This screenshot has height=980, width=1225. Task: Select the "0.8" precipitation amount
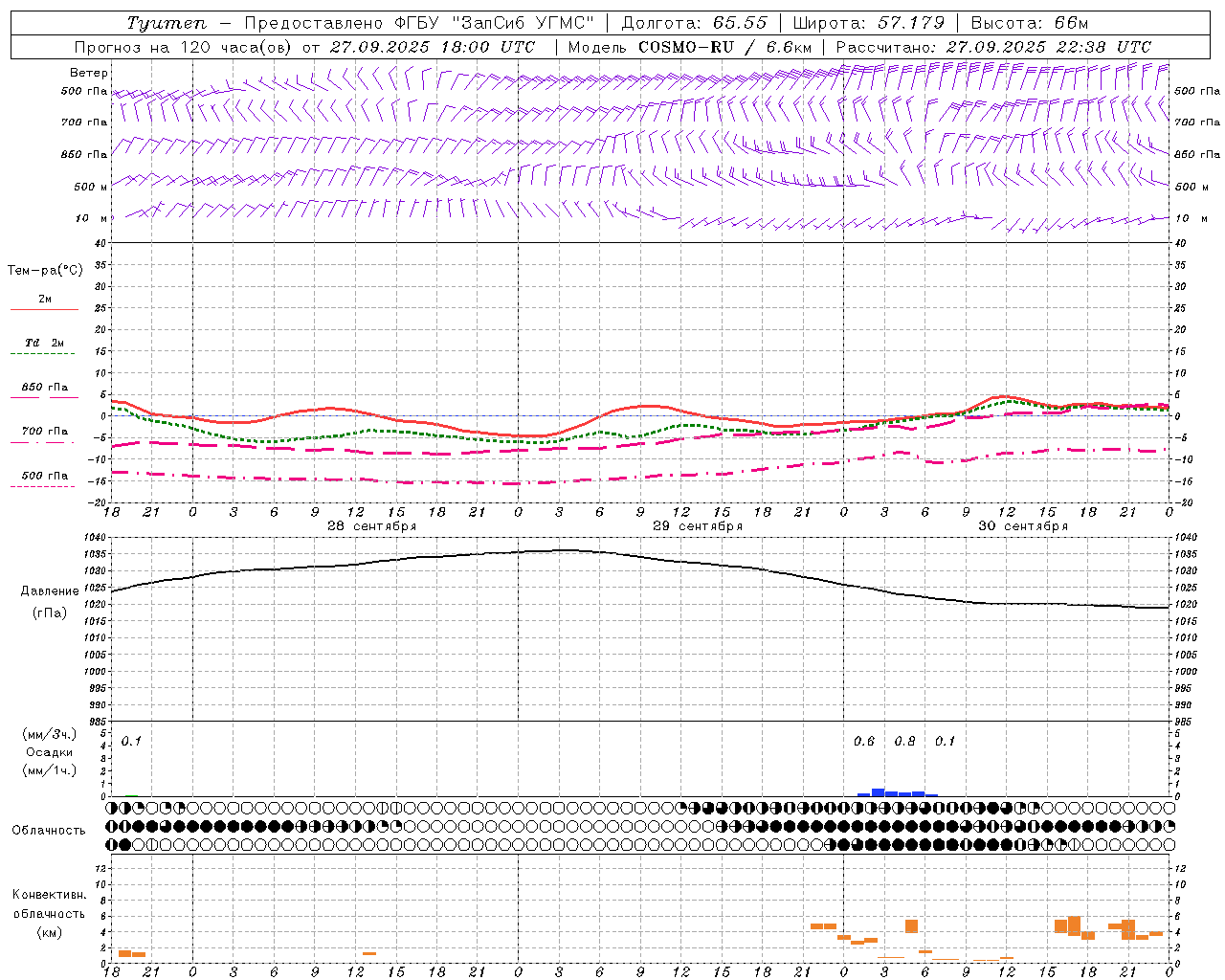(x=904, y=742)
